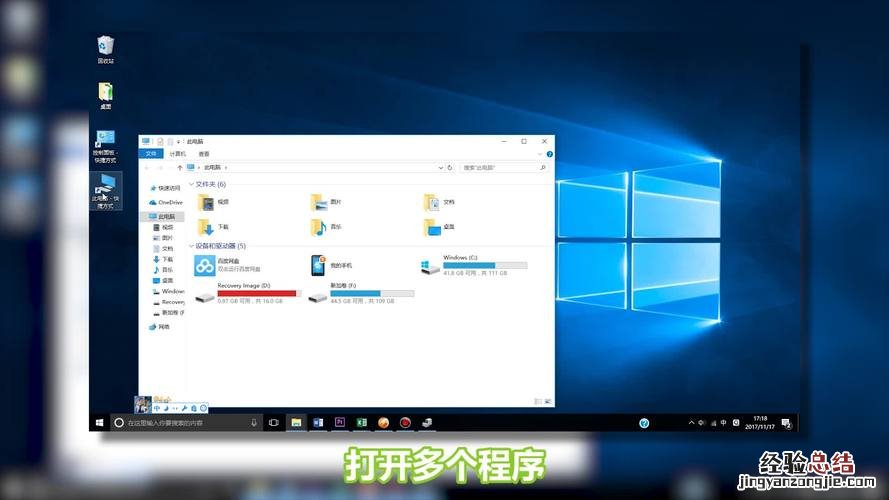Image resolution: width=889 pixels, height=500 pixels.
Task: Collapse the 设备和驱动器 (5) group
Action: point(191,246)
